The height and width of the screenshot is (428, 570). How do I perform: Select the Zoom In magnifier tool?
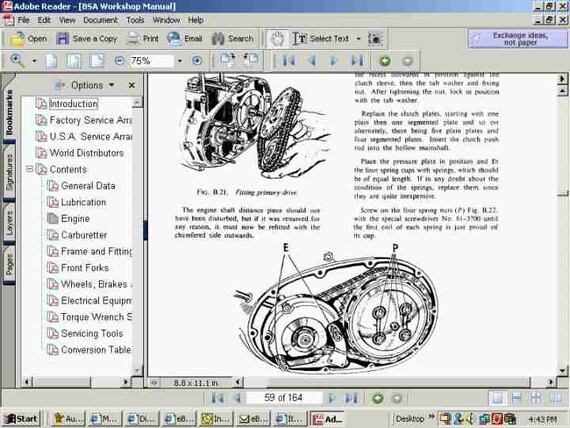pyautogui.click(x=17, y=60)
